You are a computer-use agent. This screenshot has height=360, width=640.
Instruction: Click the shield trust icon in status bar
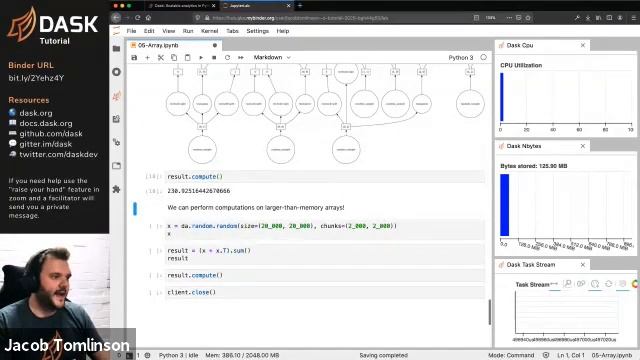point(546,356)
